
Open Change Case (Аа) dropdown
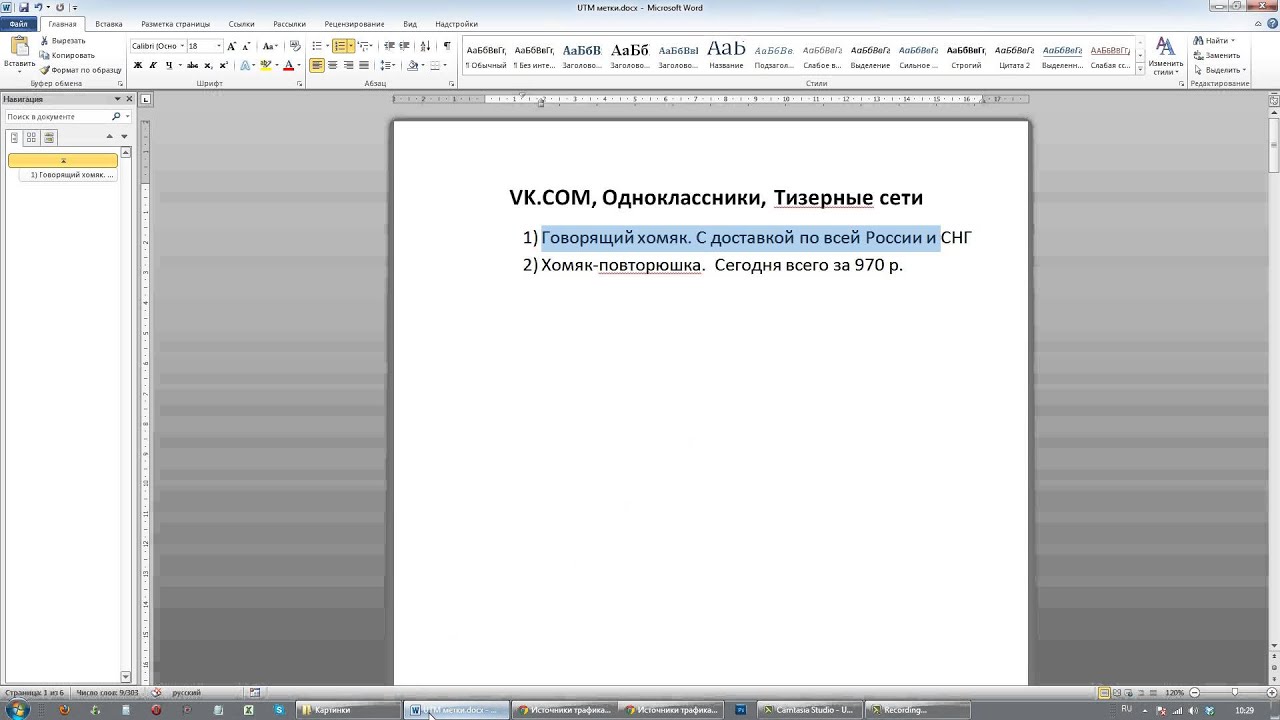pyautogui.click(x=269, y=46)
